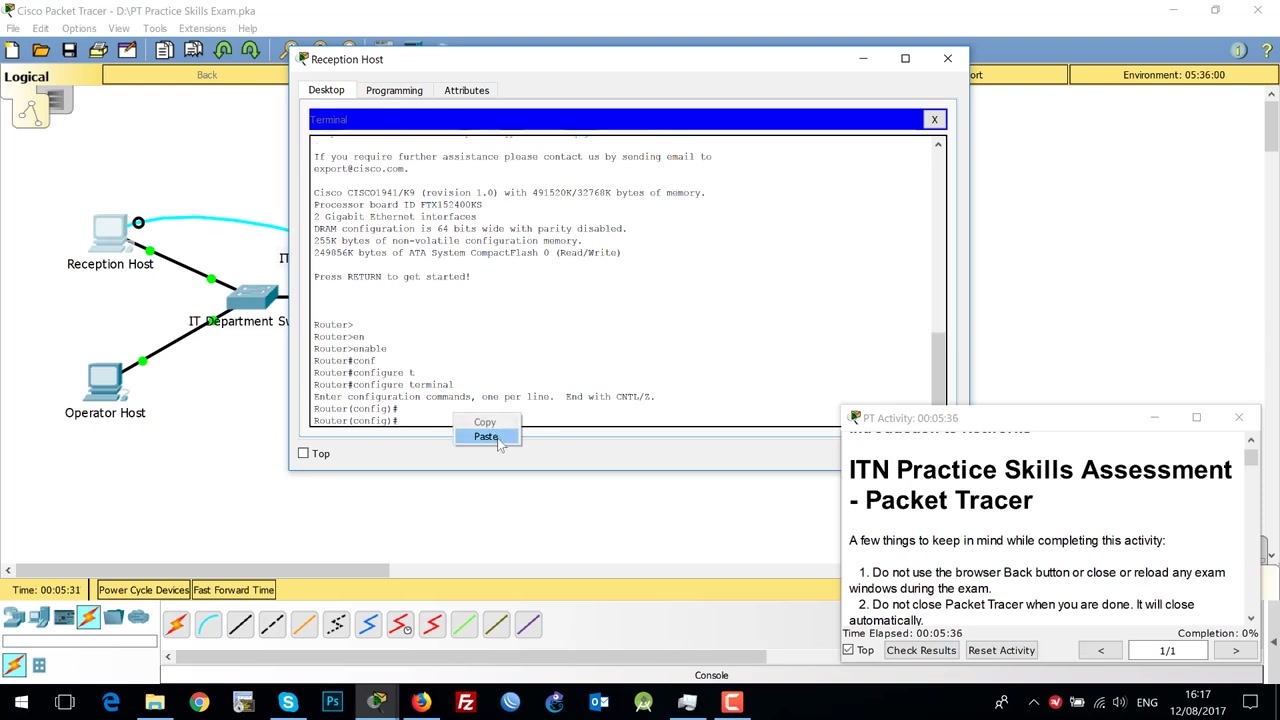
Task: Open FileZilla from the taskbar
Action: point(465,703)
